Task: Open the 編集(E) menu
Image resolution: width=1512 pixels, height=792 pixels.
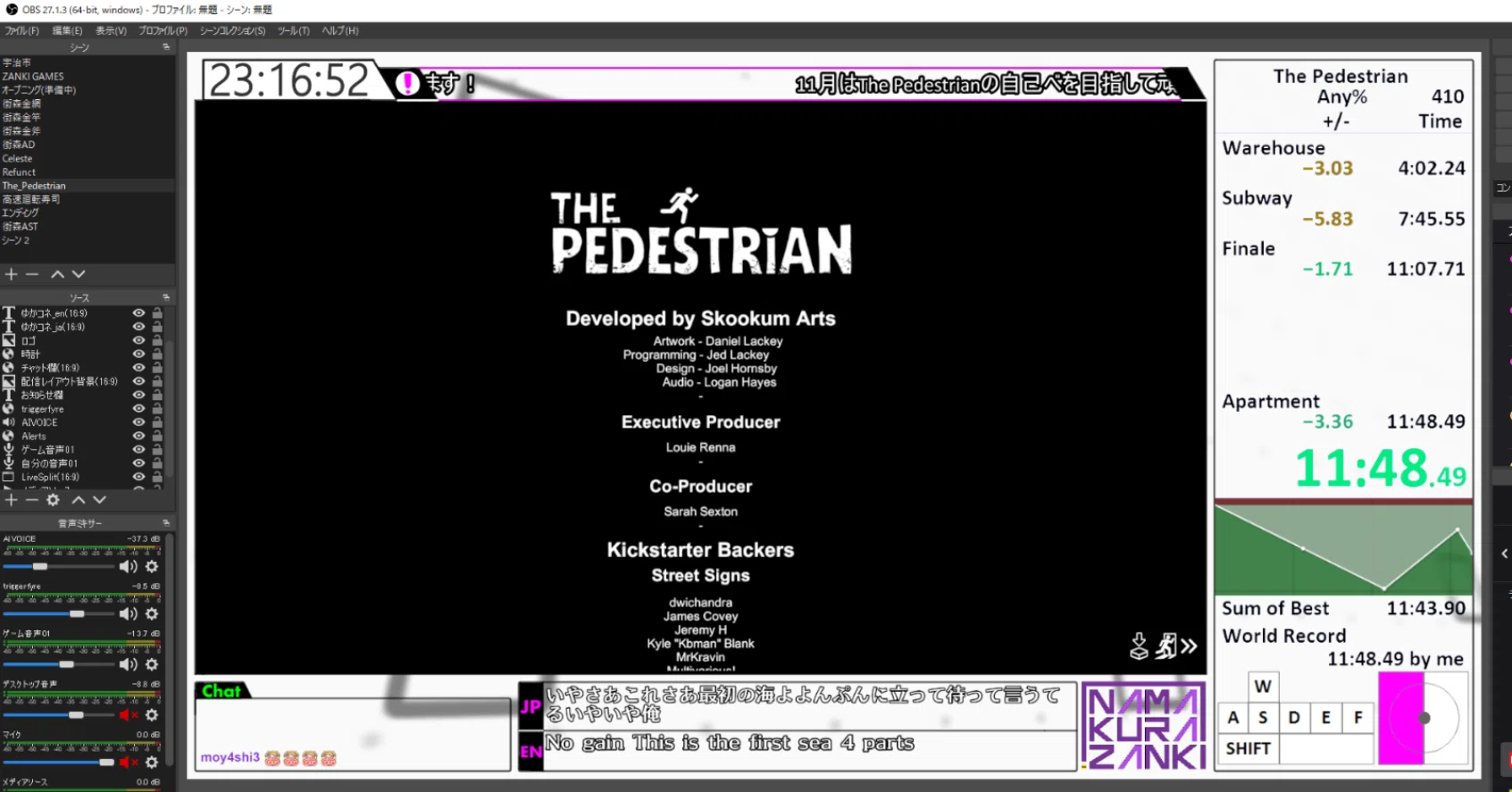Action: [67, 30]
